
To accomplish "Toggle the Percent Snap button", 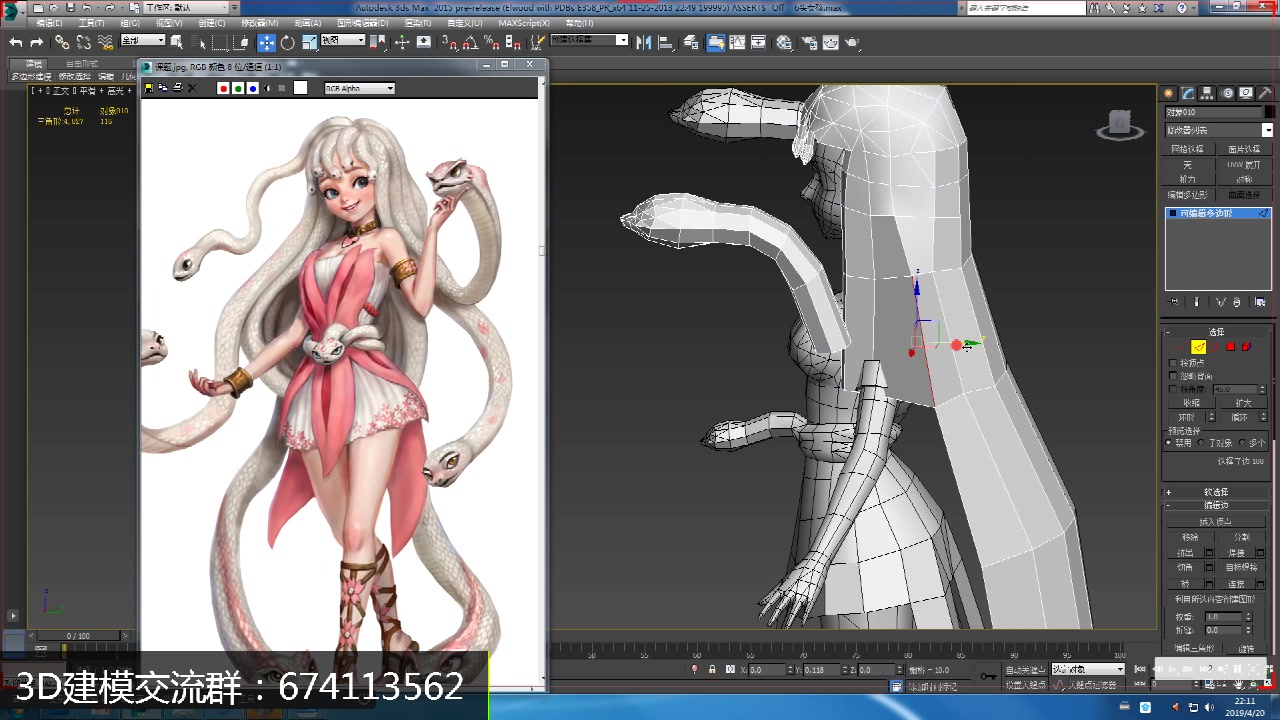I will [491, 42].
